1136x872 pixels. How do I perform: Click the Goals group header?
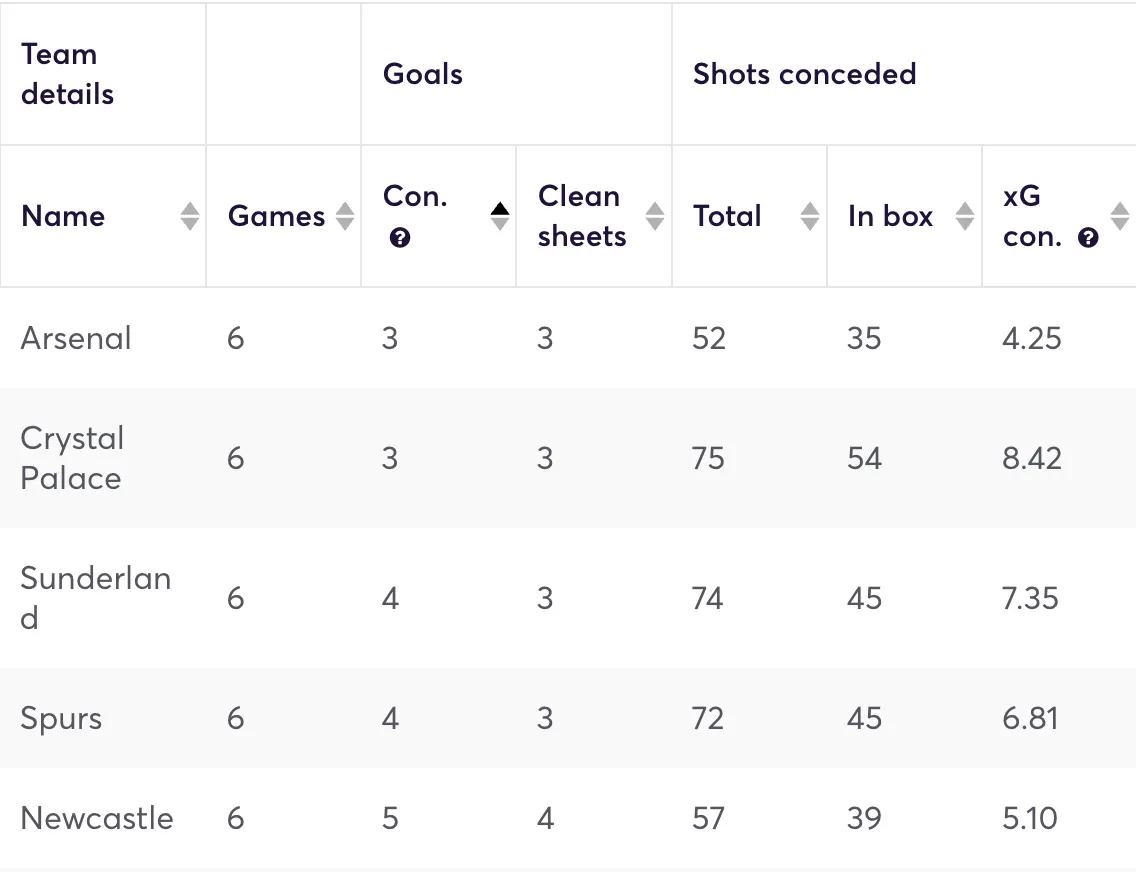coord(423,74)
